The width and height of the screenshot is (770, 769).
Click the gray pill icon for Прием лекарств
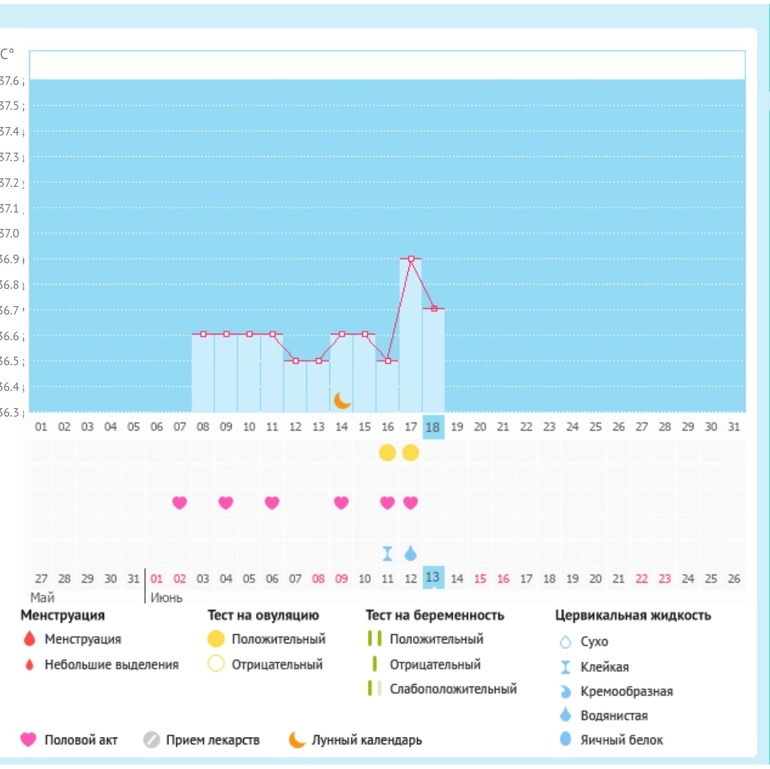tap(151, 740)
